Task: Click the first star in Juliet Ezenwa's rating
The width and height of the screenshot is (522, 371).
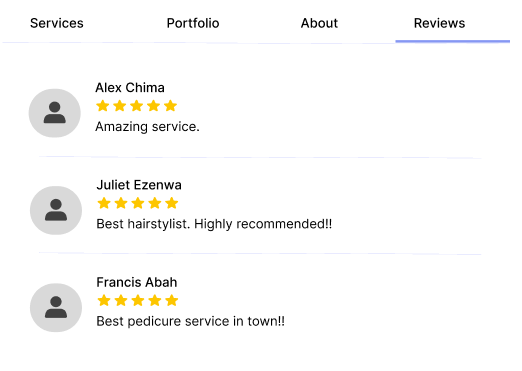Action: tap(104, 203)
